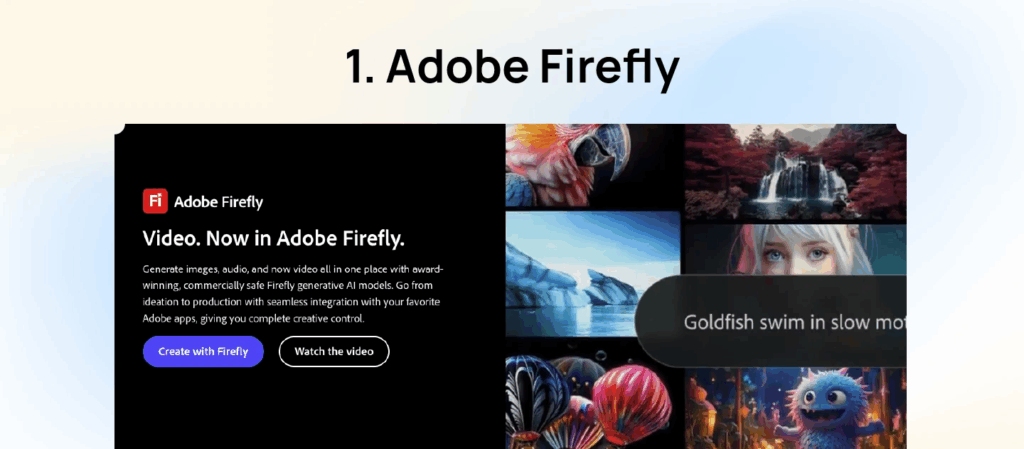Image resolution: width=1024 pixels, height=449 pixels.
Task: Click the black-and-white striped hot air balloon
Action: click(534, 394)
